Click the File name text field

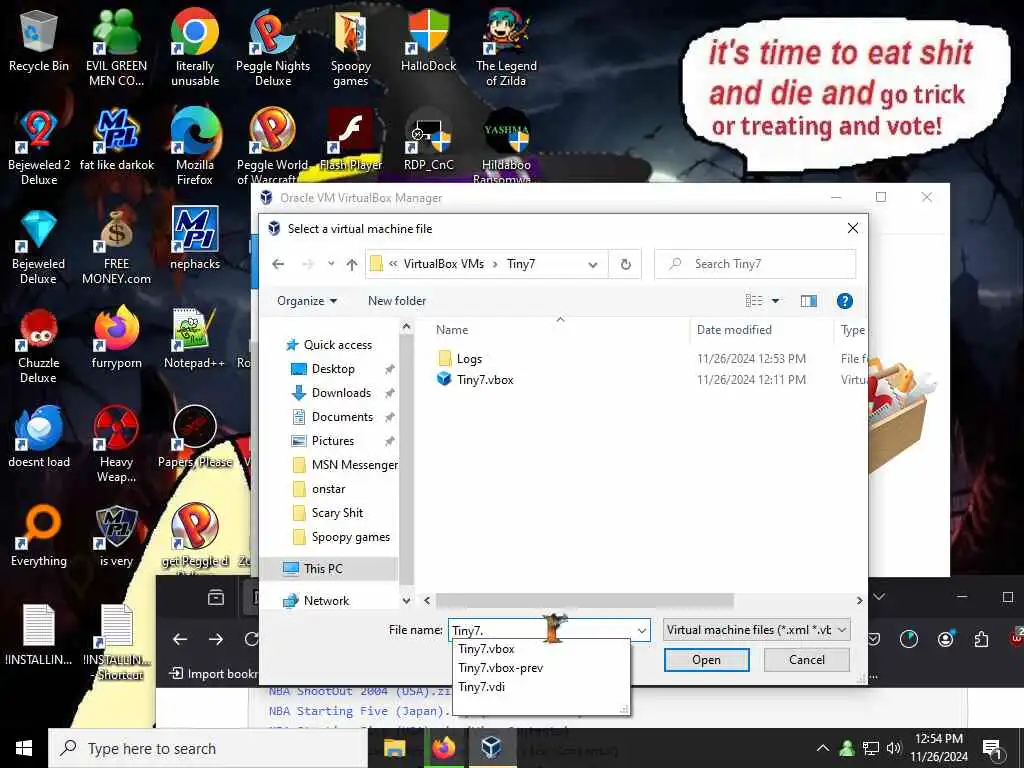[542, 630]
